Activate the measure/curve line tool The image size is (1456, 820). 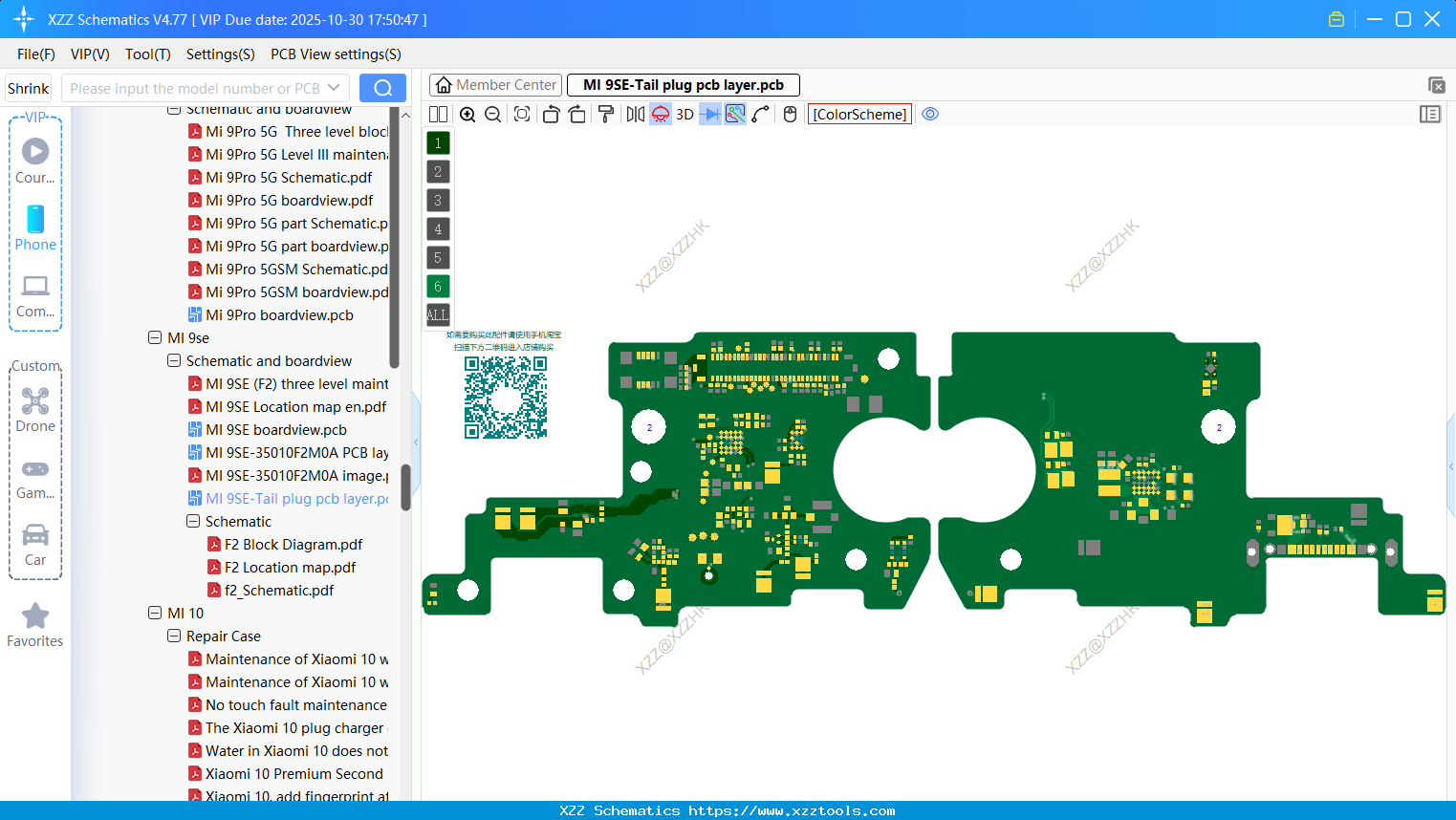pos(758,114)
